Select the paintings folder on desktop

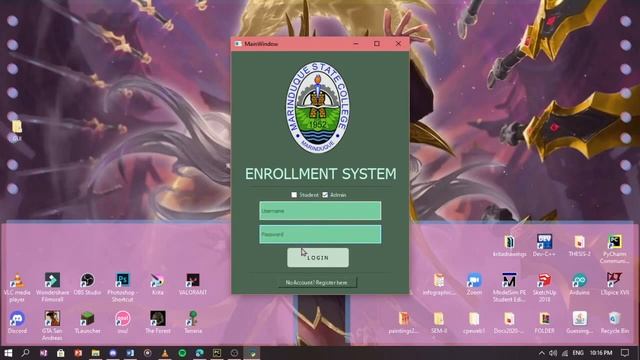[x=403, y=322]
